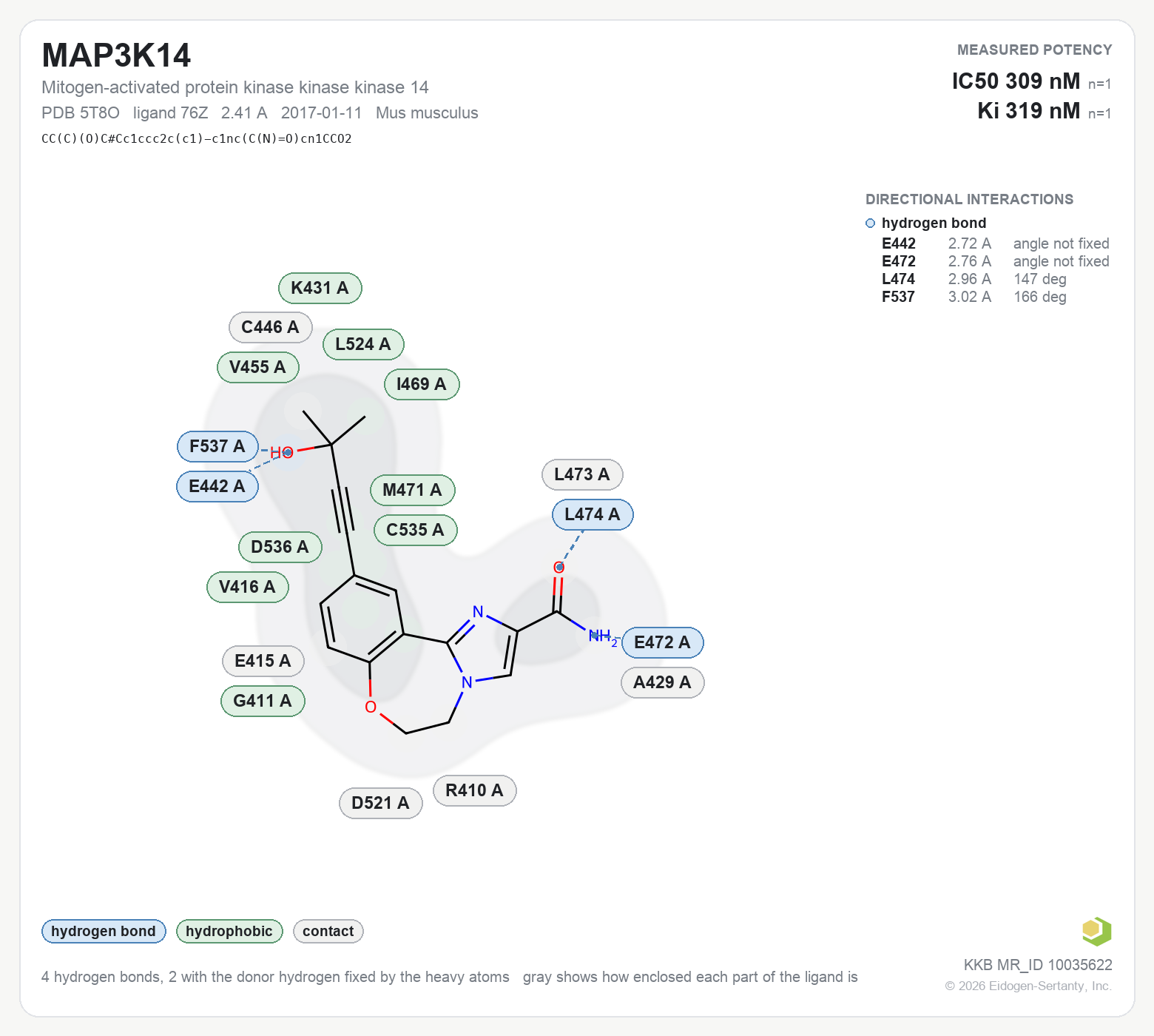This screenshot has height=1036, width=1154.
Task: Click the IC50 309 nM value
Action: coord(1016,81)
